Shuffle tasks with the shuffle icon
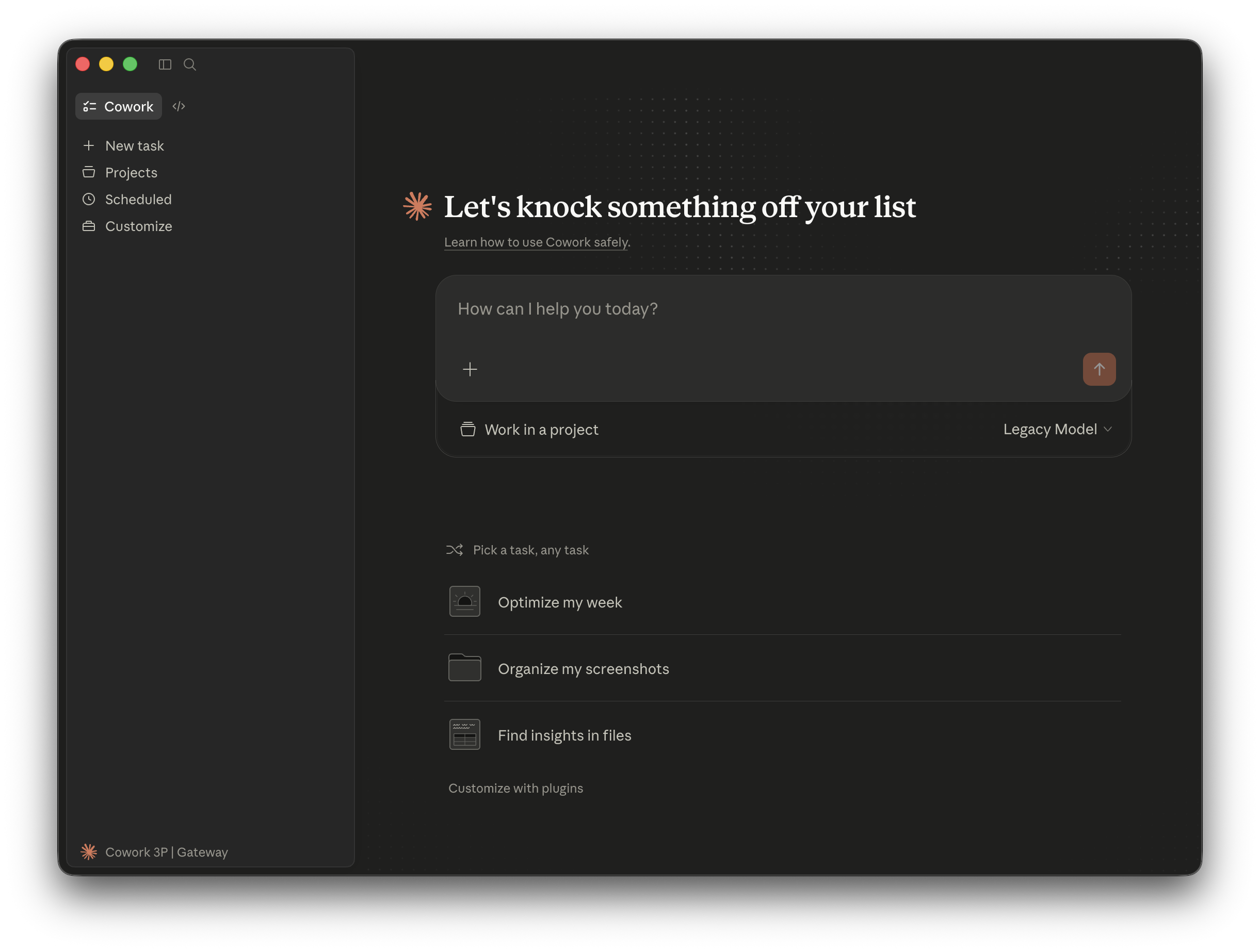The height and width of the screenshot is (952, 1260). pos(455,550)
